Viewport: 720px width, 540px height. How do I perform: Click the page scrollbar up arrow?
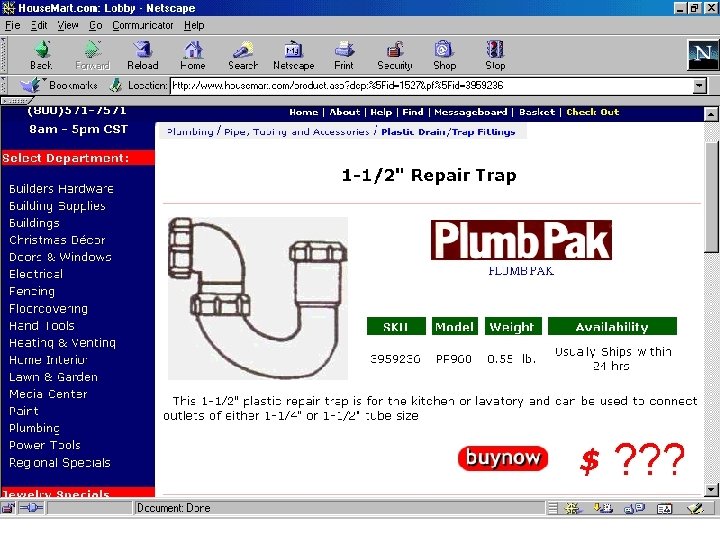pos(711,114)
